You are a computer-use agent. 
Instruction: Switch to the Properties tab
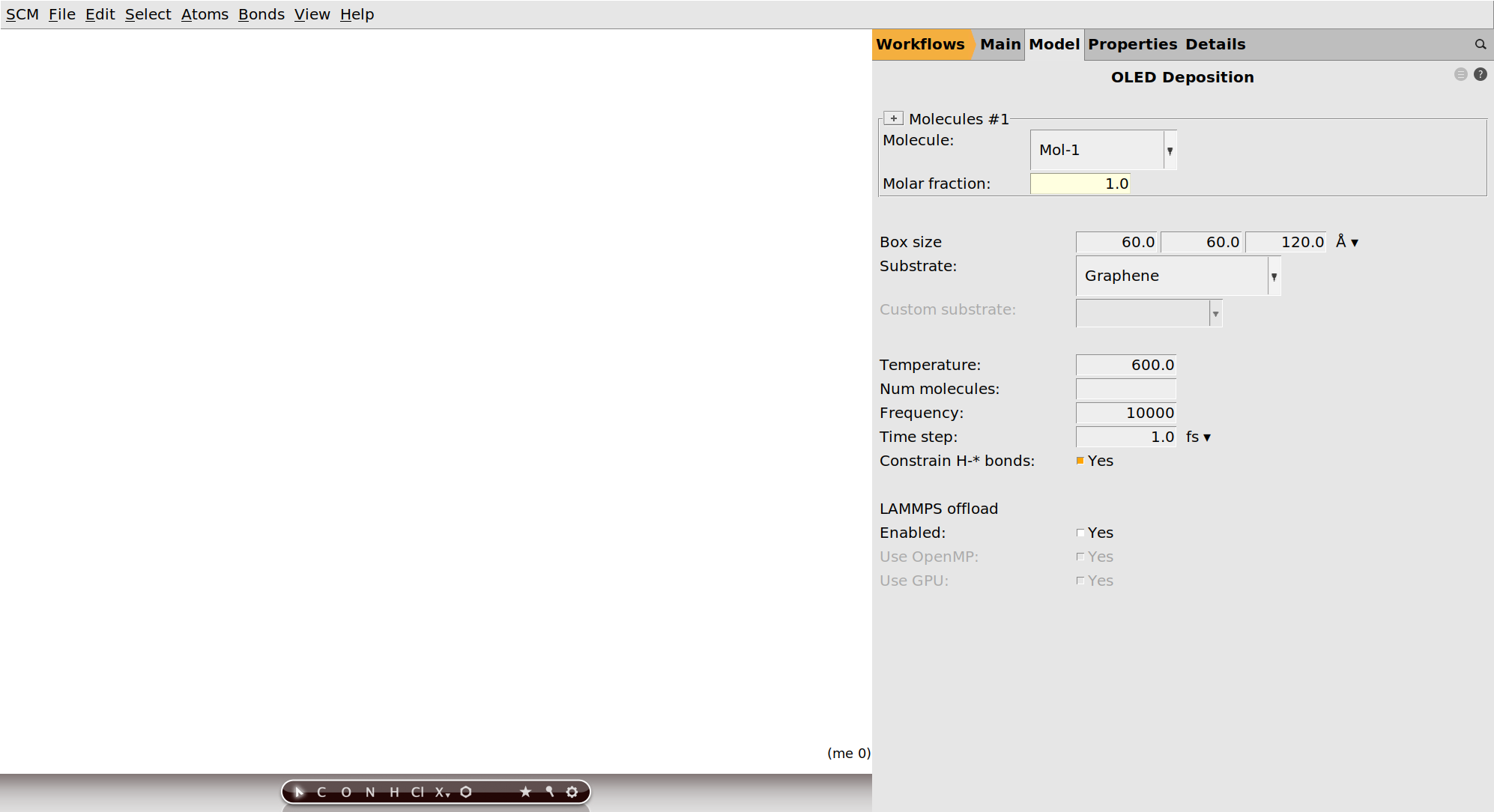1132,44
